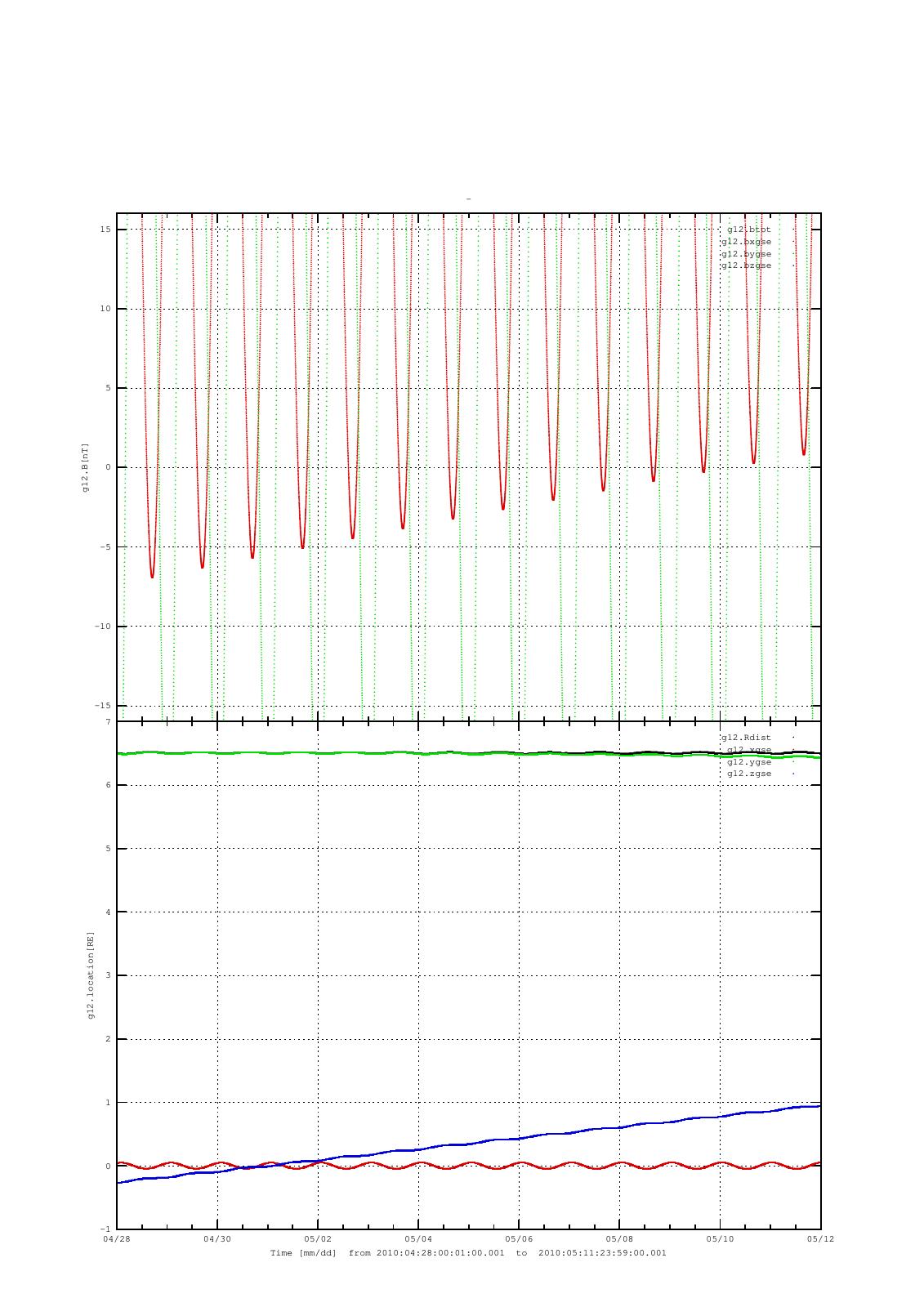Click the 05/06 date tick label
Image resolution: width=924 pixels, height=1307 pixels.
(x=519, y=1239)
